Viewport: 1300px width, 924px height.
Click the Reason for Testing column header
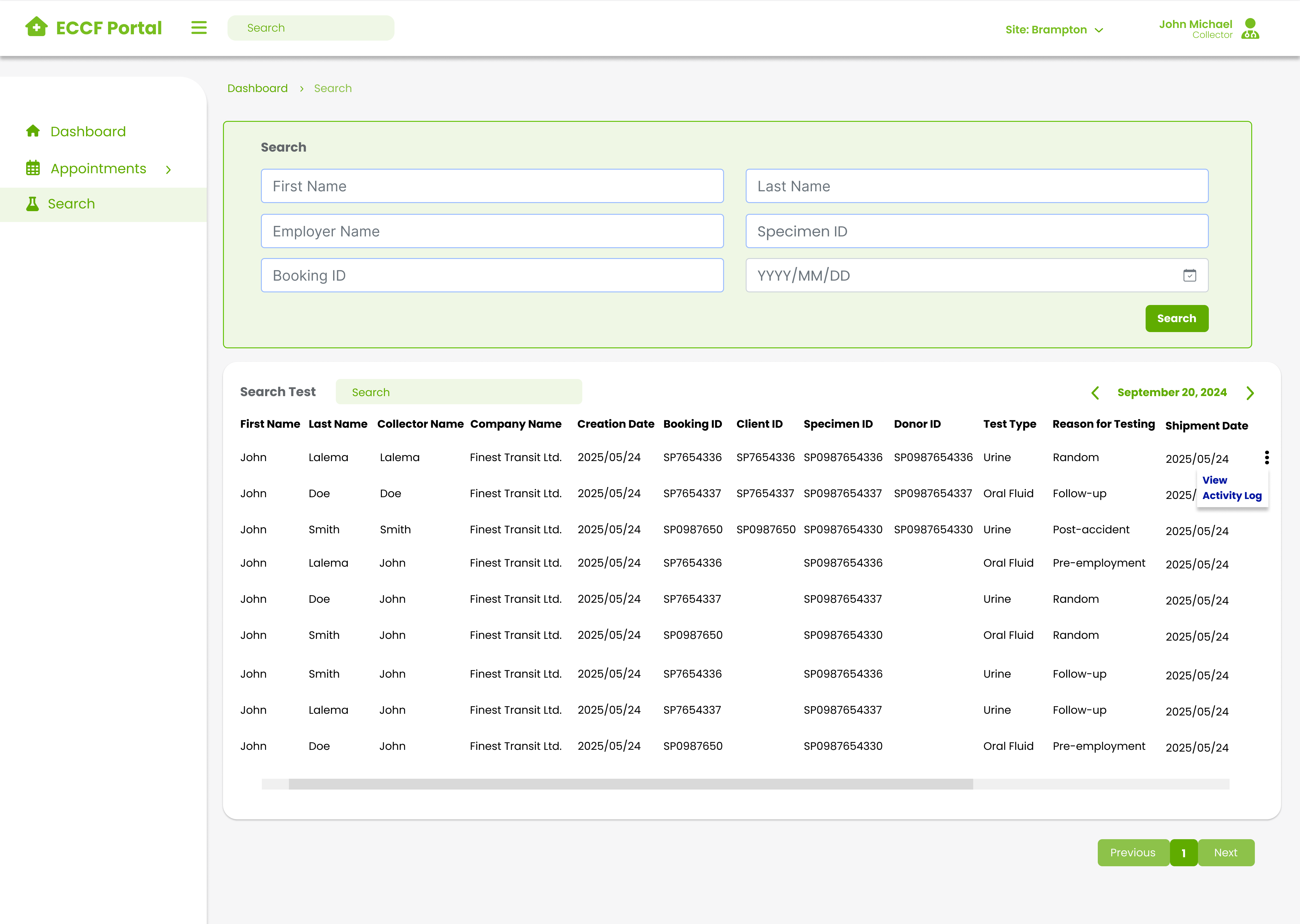pyautogui.click(x=1103, y=424)
